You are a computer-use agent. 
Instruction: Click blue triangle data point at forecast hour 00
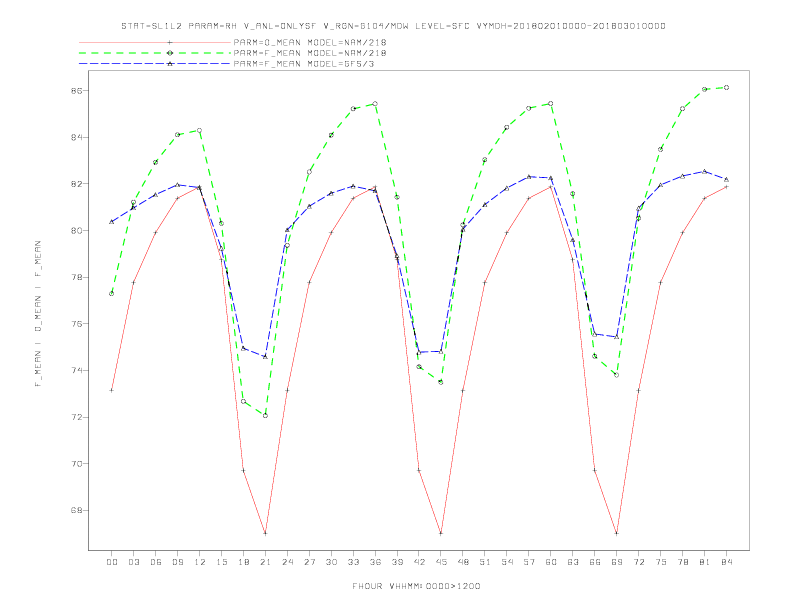[x=112, y=222]
